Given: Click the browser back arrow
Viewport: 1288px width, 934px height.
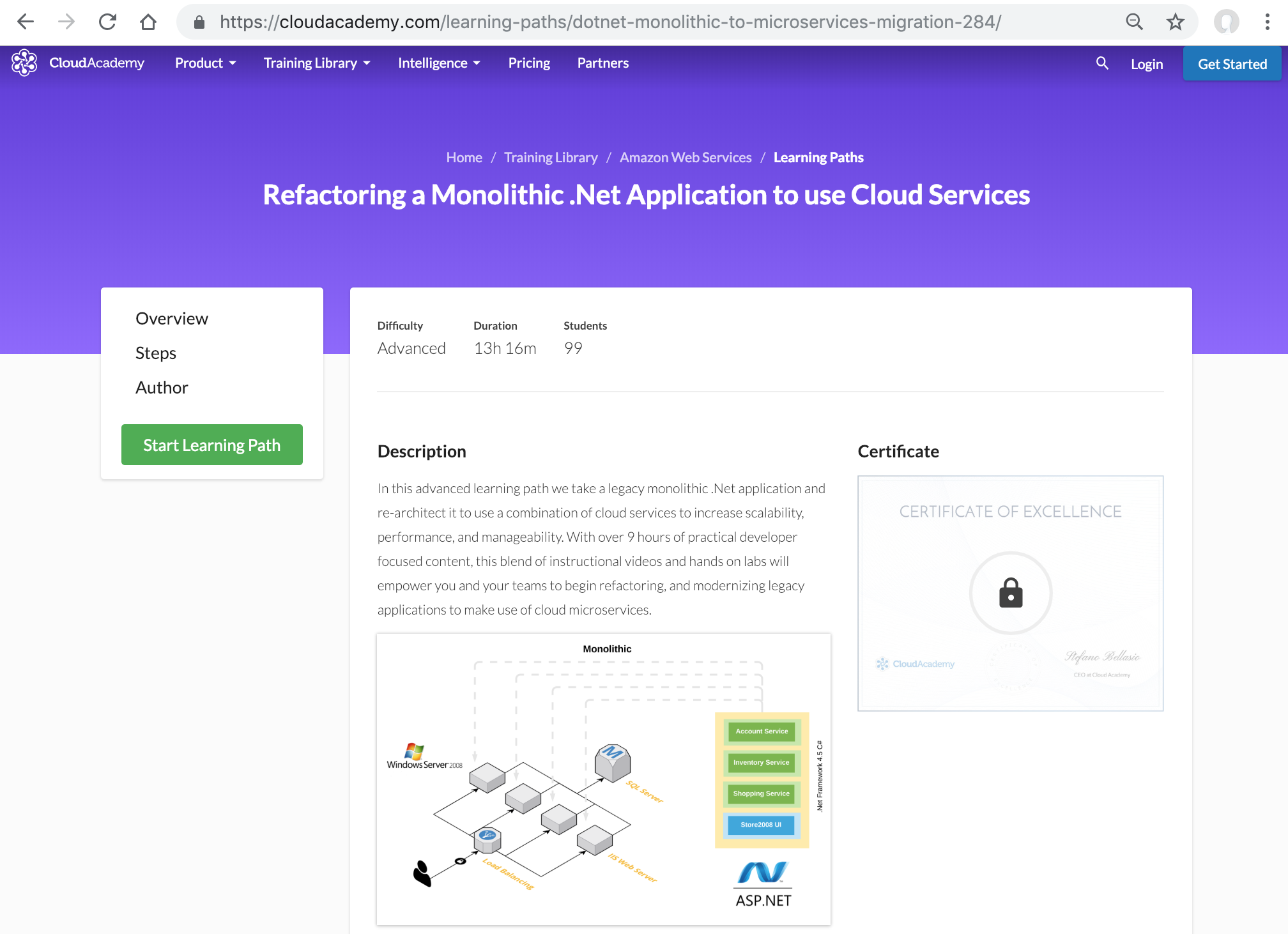Looking at the screenshot, I should point(26,22).
